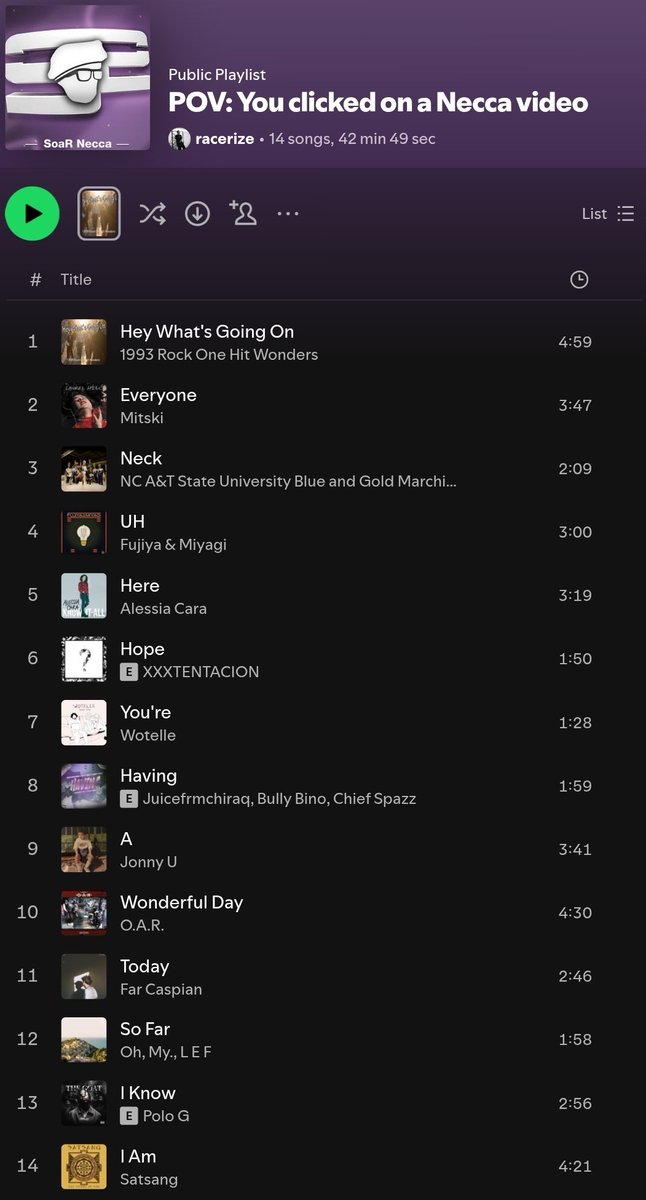Select the track So Far
This screenshot has width=646, height=1200.
pos(145,1029)
